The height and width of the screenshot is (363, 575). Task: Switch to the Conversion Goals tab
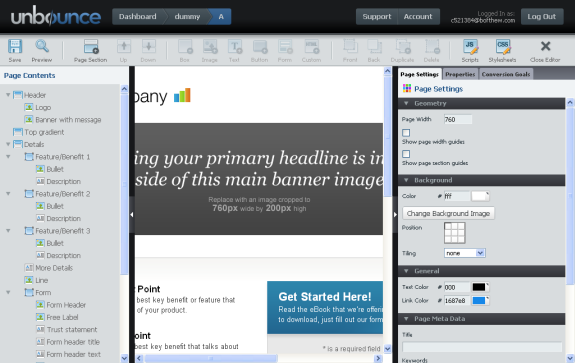pos(506,74)
